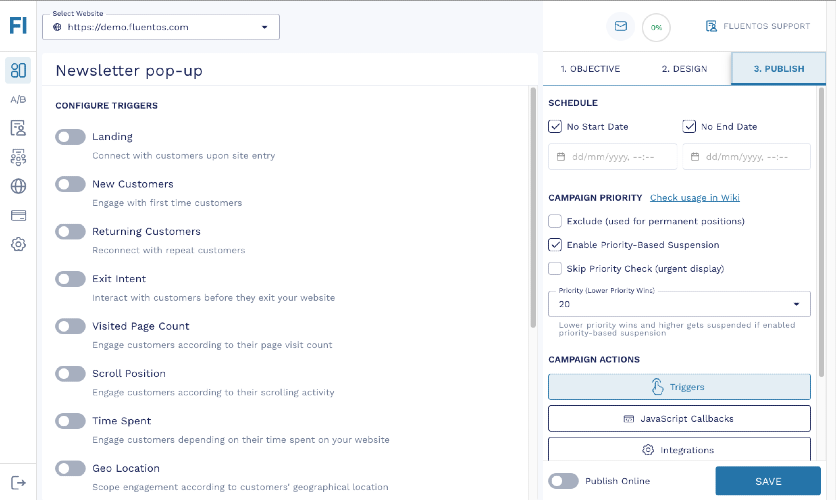The height and width of the screenshot is (500, 836).
Task: Click the Newsletter pop-up title
Action: pyautogui.click(x=129, y=71)
